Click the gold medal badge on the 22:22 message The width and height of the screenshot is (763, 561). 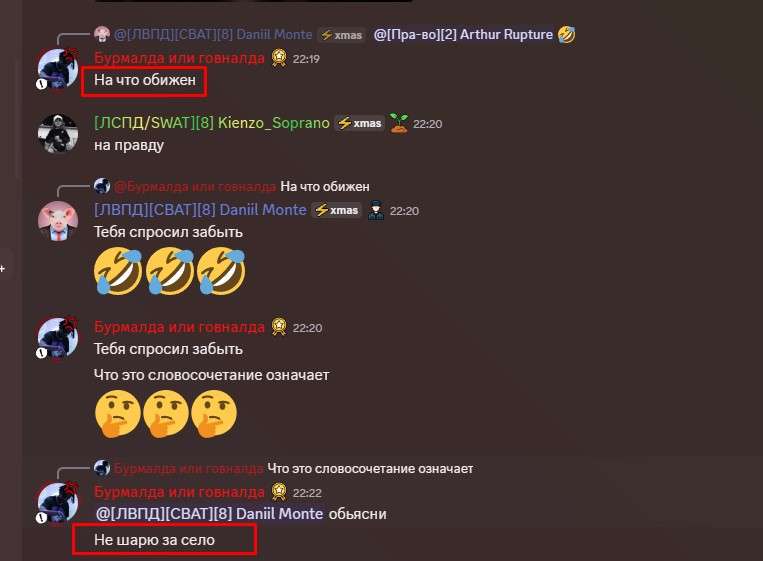click(x=279, y=492)
